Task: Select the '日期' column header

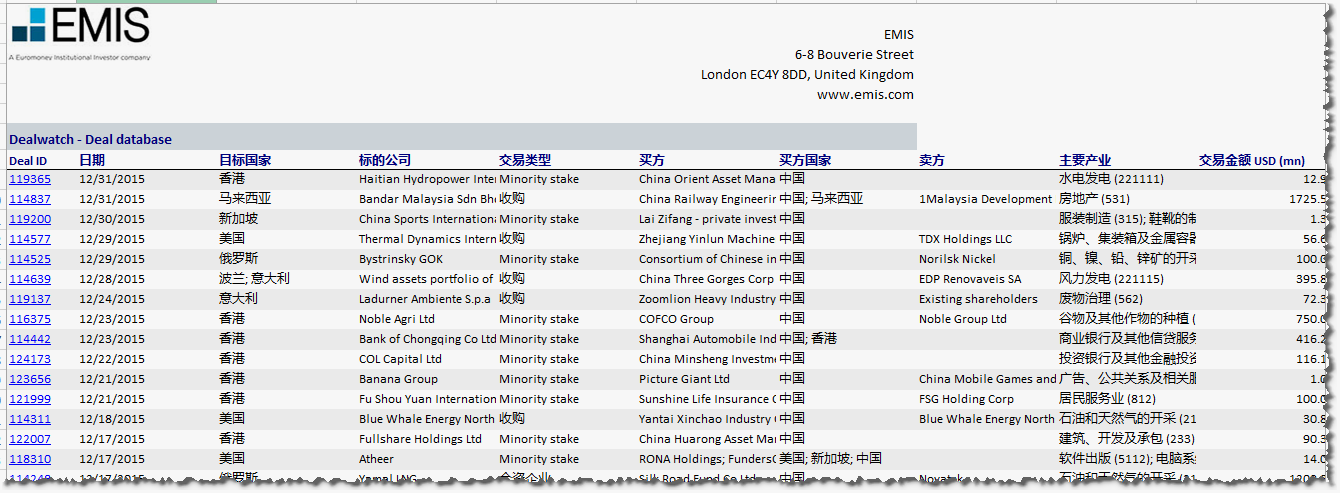Action: coord(92,160)
